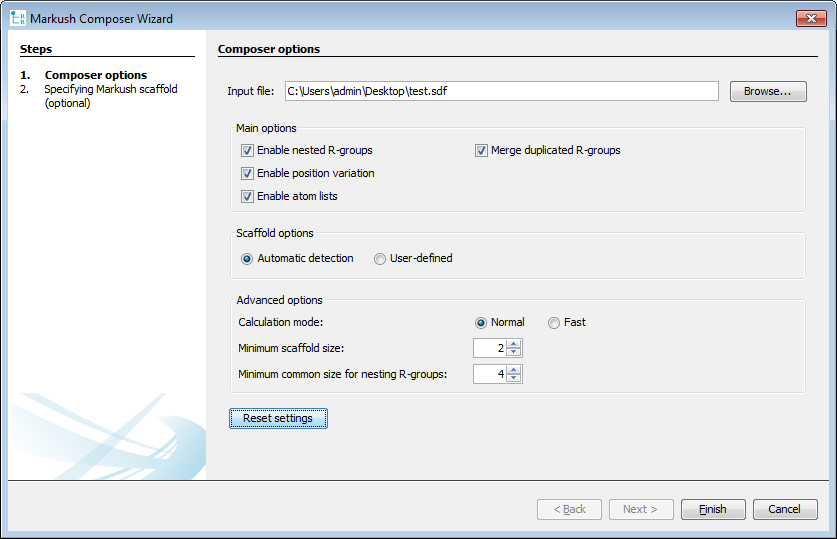
Task: Cancel the wizard
Action: [784, 509]
